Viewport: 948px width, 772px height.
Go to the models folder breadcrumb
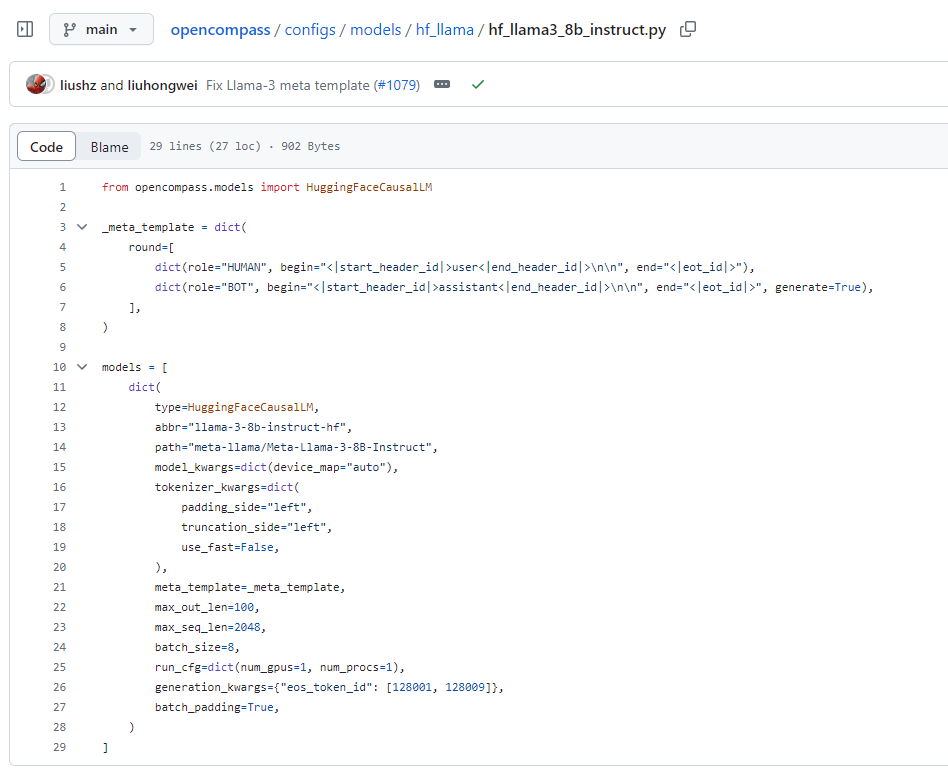pos(375,30)
